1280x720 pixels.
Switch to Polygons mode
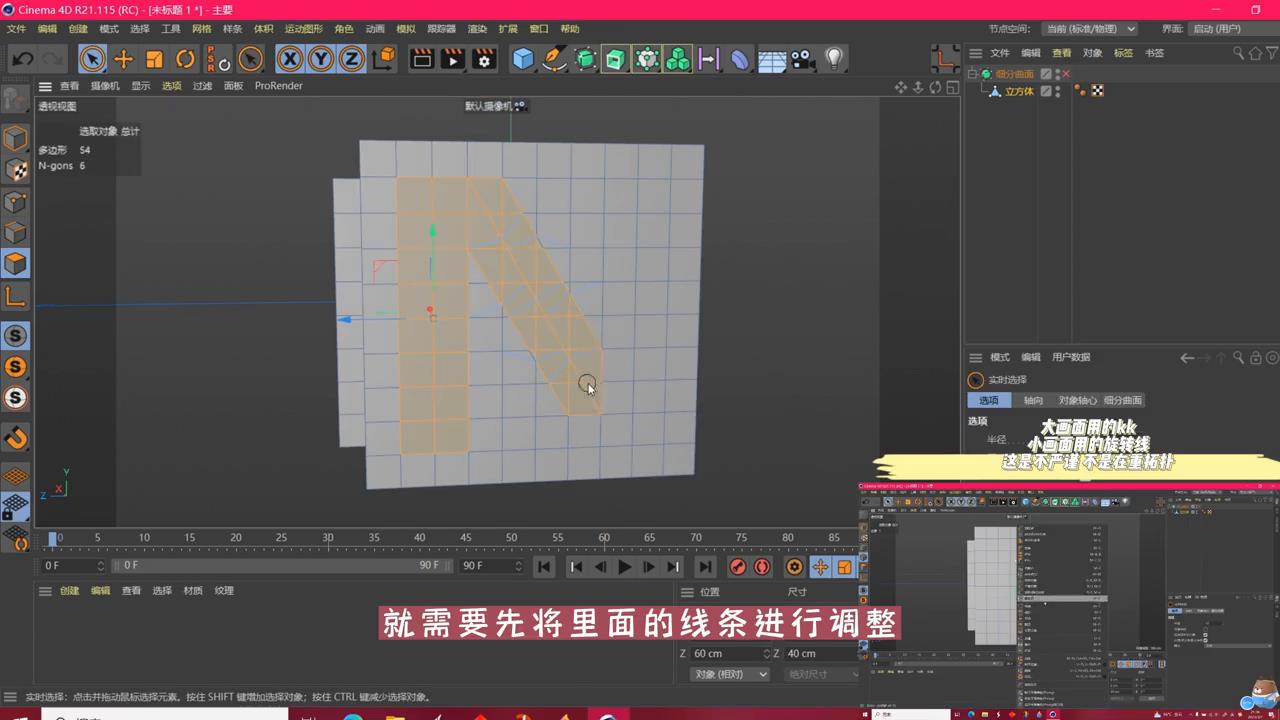point(15,263)
